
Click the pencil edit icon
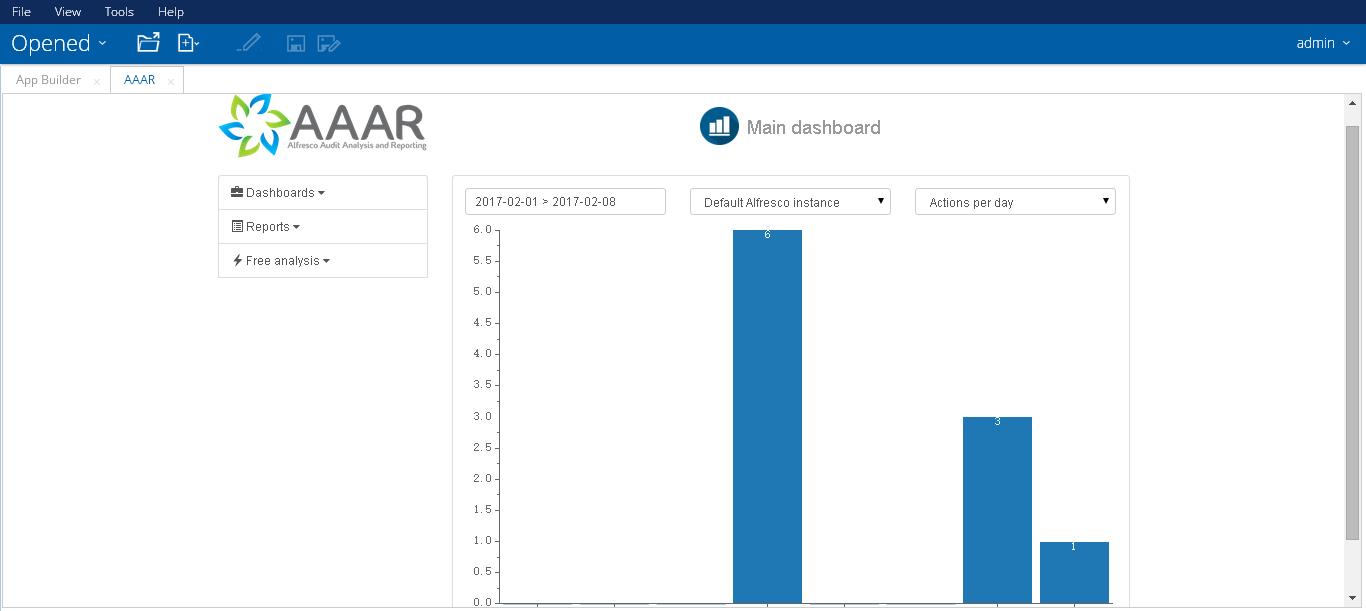coord(249,43)
